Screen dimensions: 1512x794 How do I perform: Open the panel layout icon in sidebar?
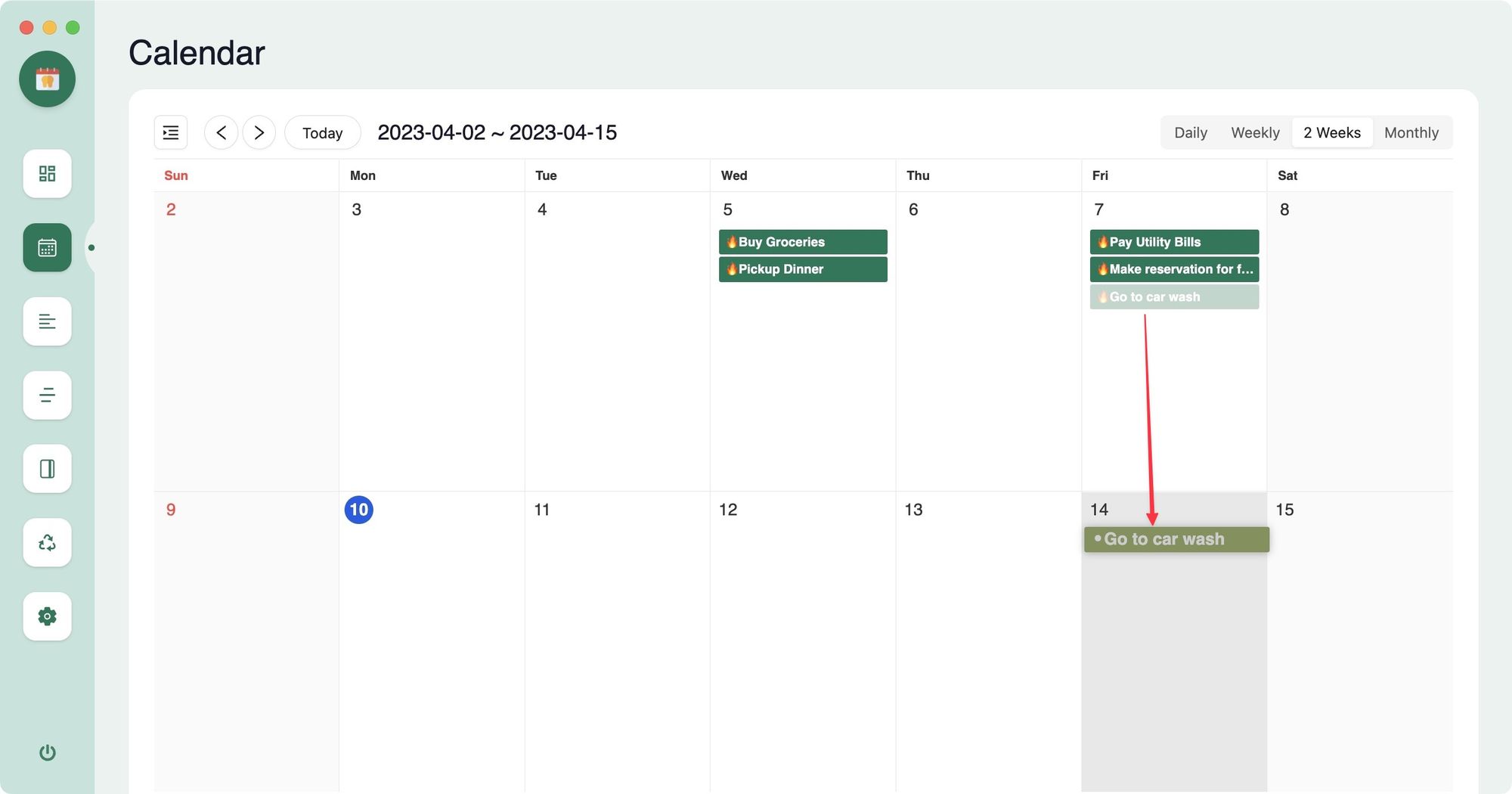click(x=47, y=469)
